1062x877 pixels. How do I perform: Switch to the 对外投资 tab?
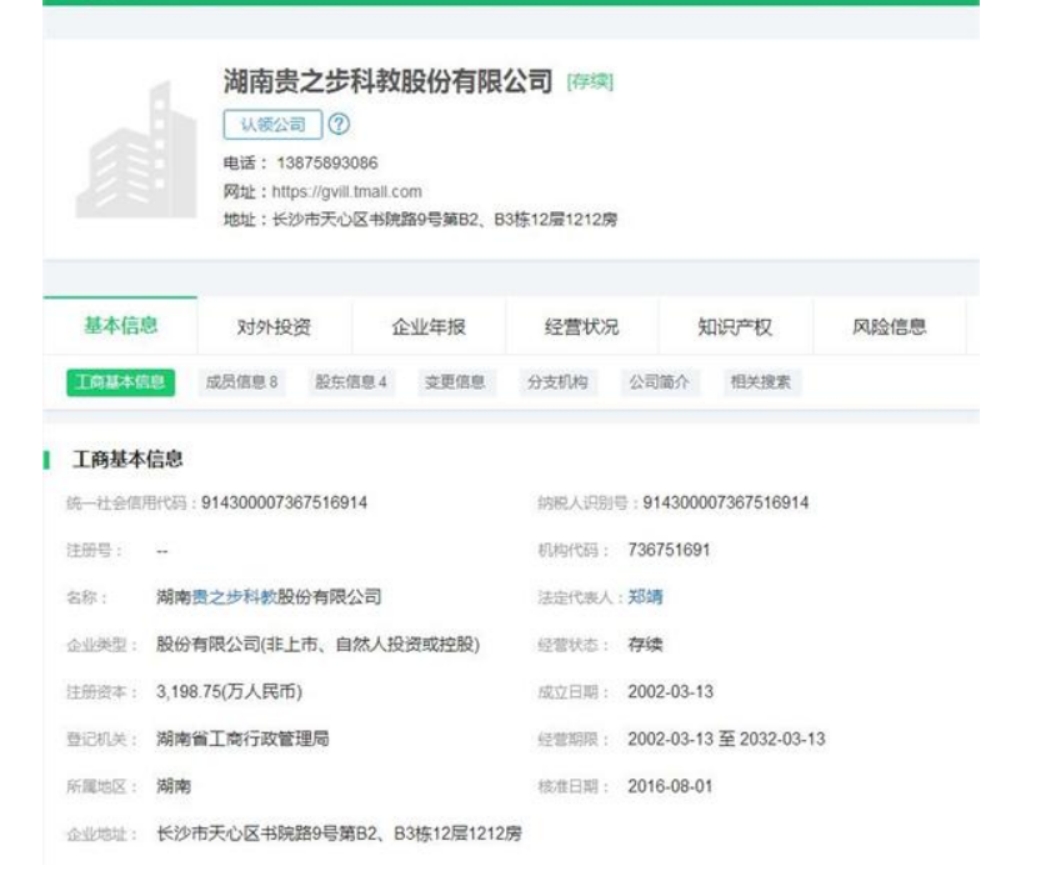coord(273,327)
